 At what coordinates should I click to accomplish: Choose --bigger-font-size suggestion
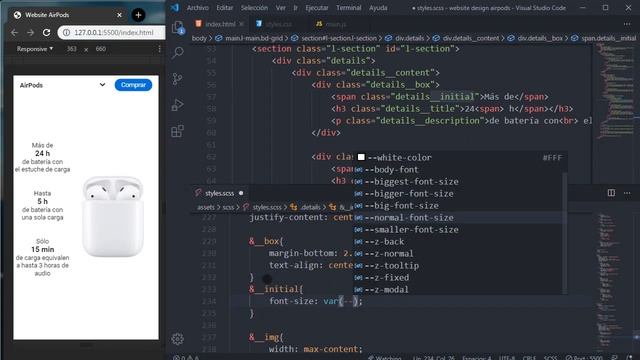point(460,193)
